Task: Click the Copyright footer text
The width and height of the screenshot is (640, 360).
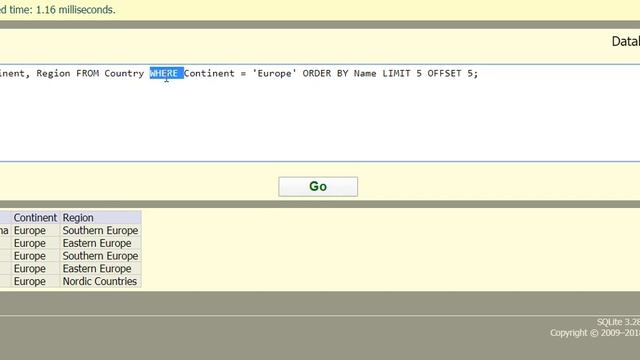Action: (x=595, y=333)
